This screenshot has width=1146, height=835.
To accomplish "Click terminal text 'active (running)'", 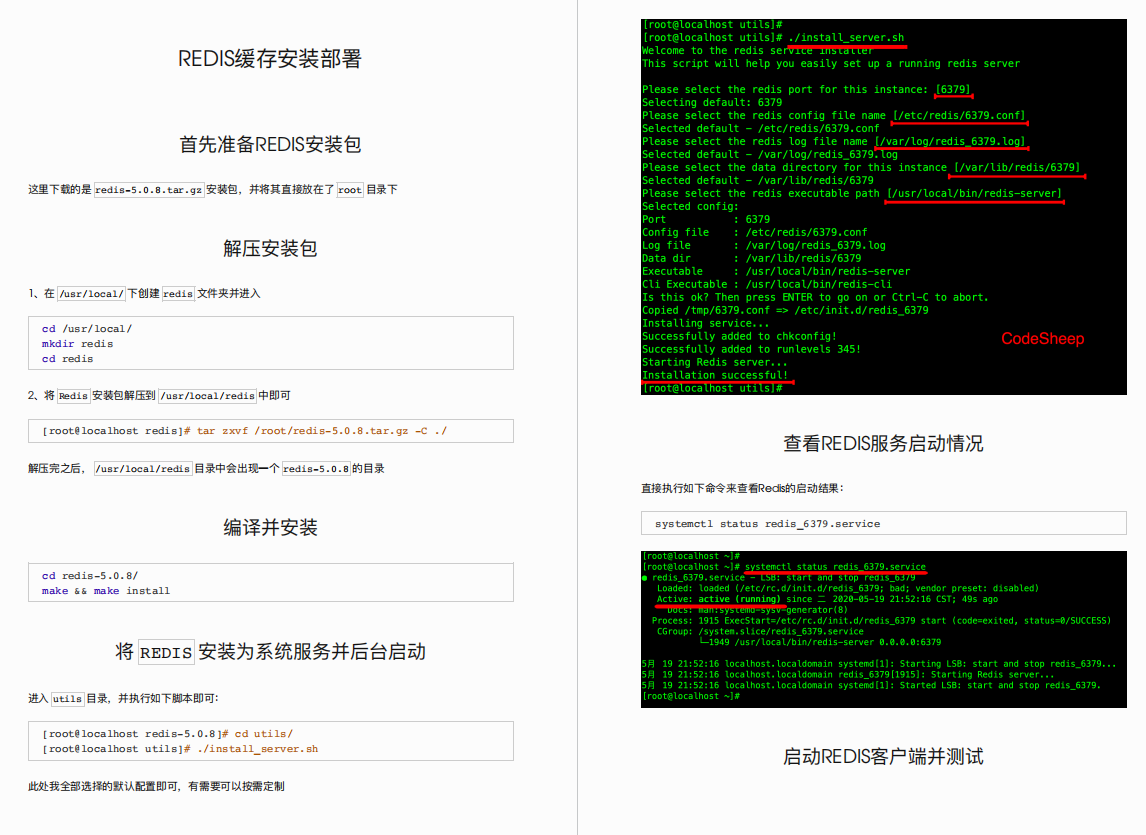I will [739, 599].
